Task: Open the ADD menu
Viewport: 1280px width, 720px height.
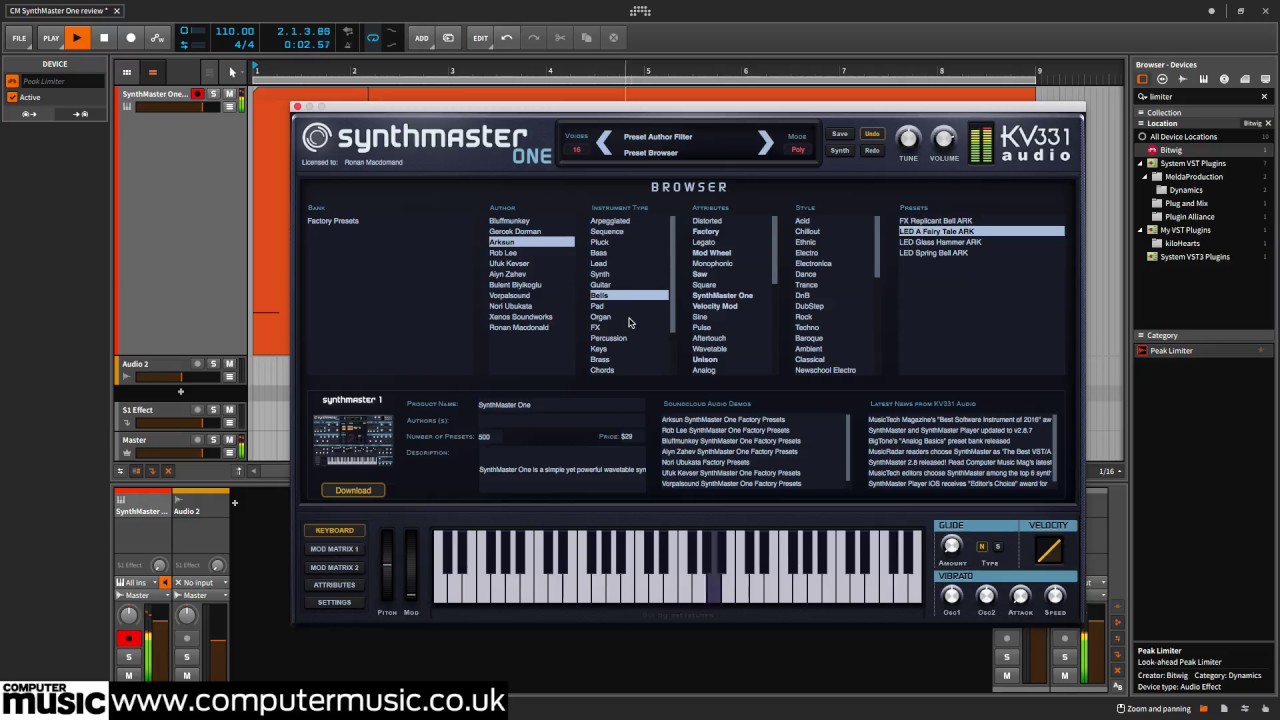Action: point(421,38)
